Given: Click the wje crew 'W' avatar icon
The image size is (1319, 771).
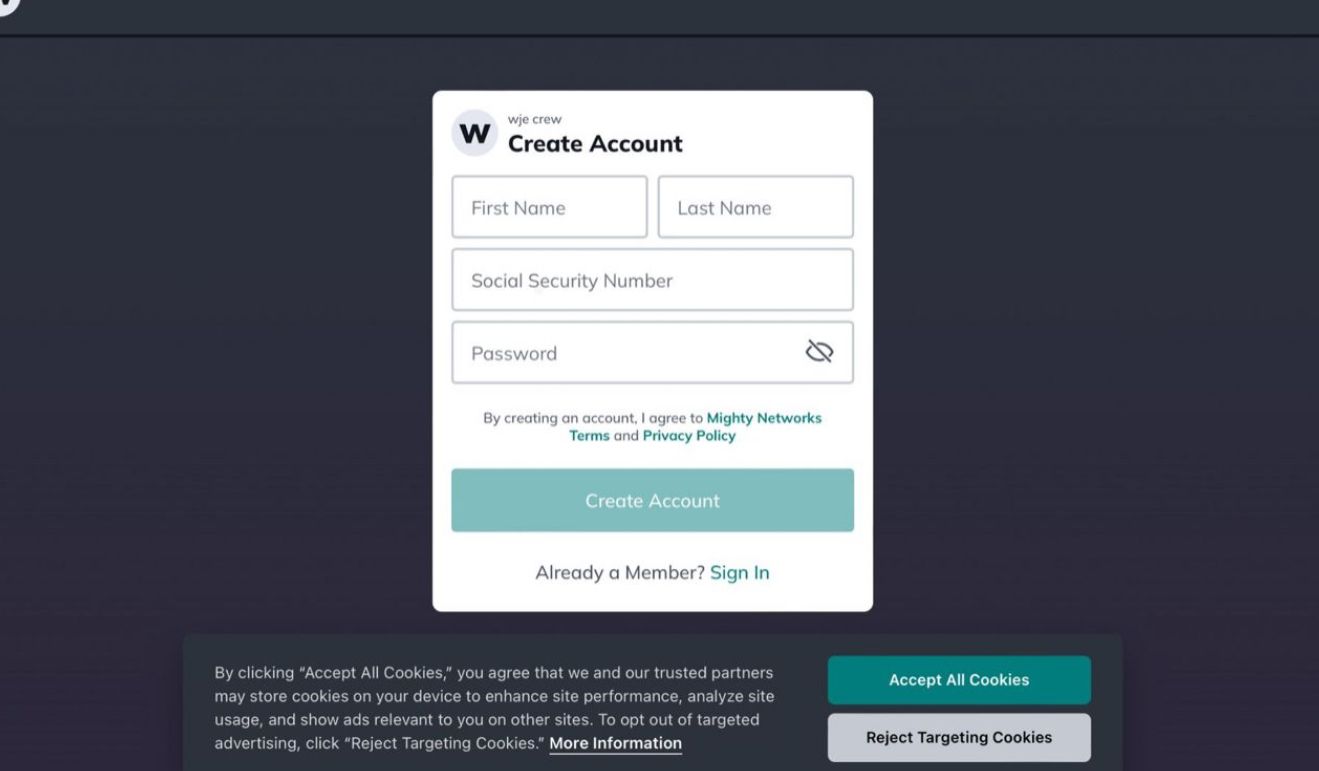Looking at the screenshot, I should 474,134.
